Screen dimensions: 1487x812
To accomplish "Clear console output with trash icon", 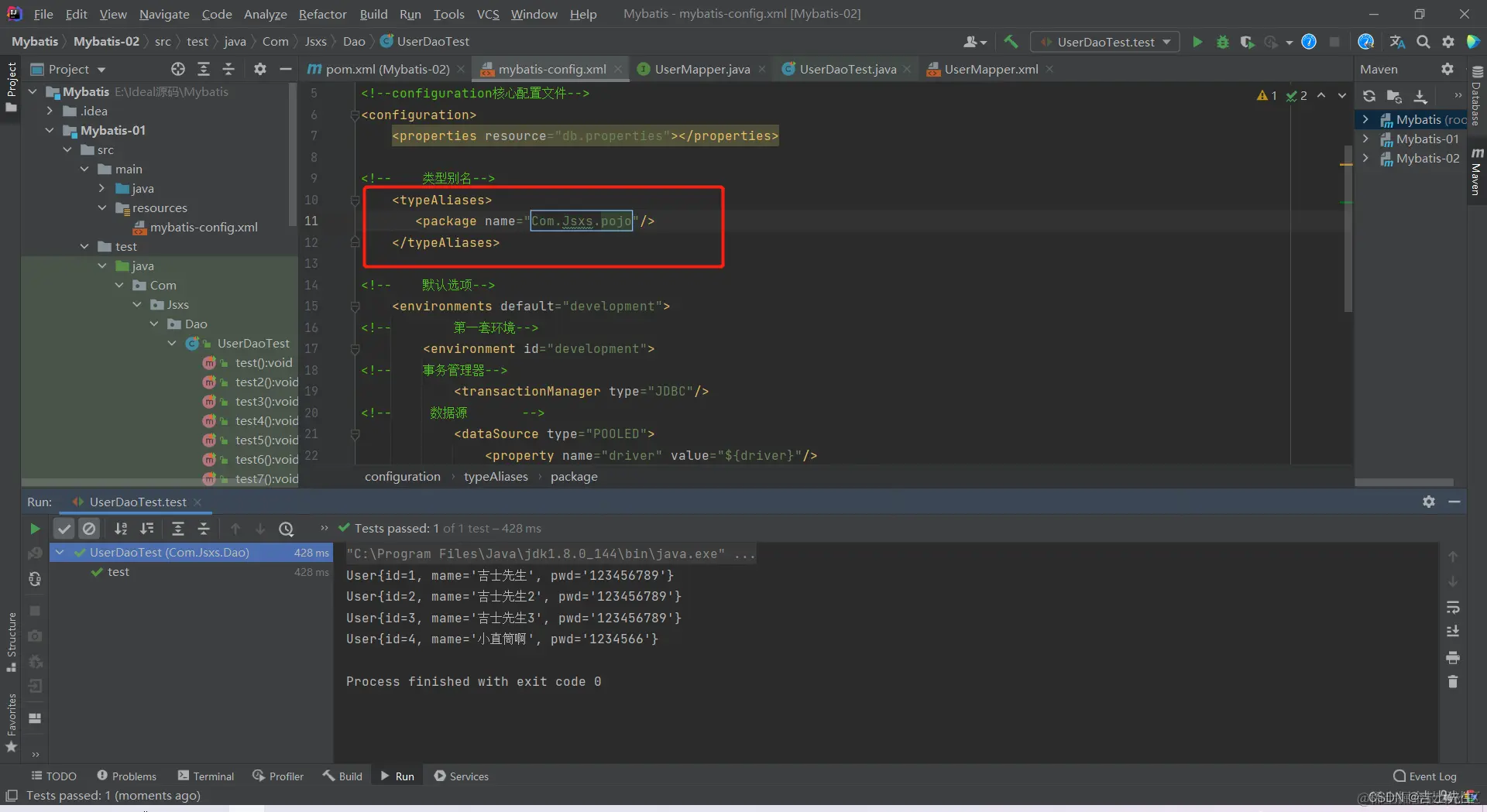I will [1453, 682].
